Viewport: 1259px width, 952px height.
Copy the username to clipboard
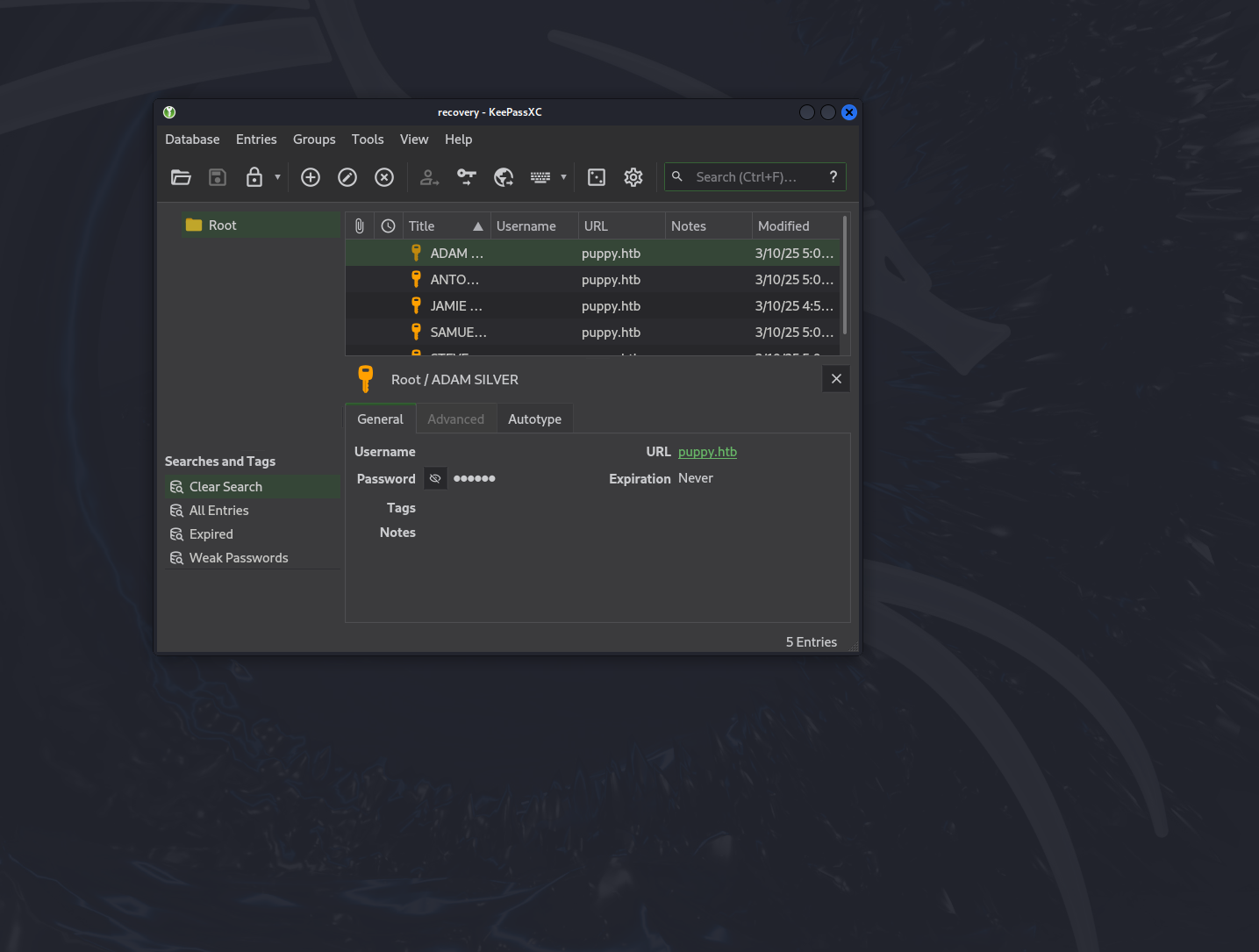tap(429, 176)
